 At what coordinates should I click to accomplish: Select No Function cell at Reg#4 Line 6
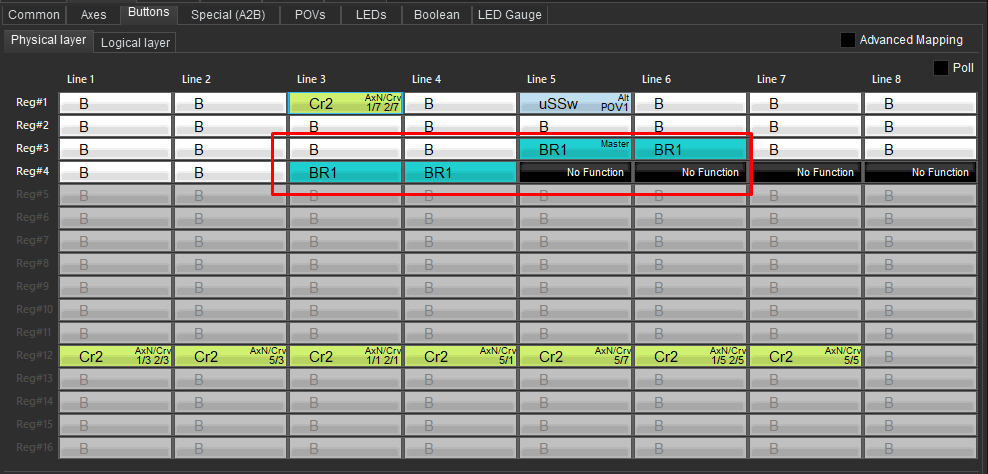point(691,172)
